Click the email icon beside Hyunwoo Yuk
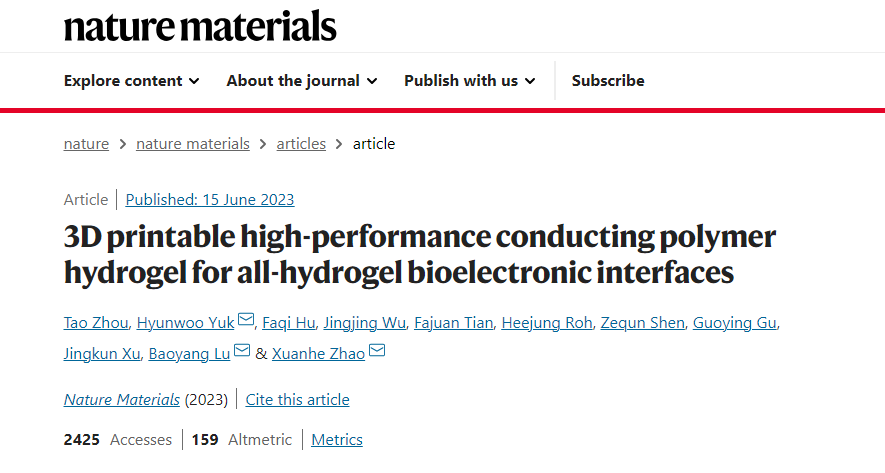This screenshot has width=885, height=473. coord(245,321)
